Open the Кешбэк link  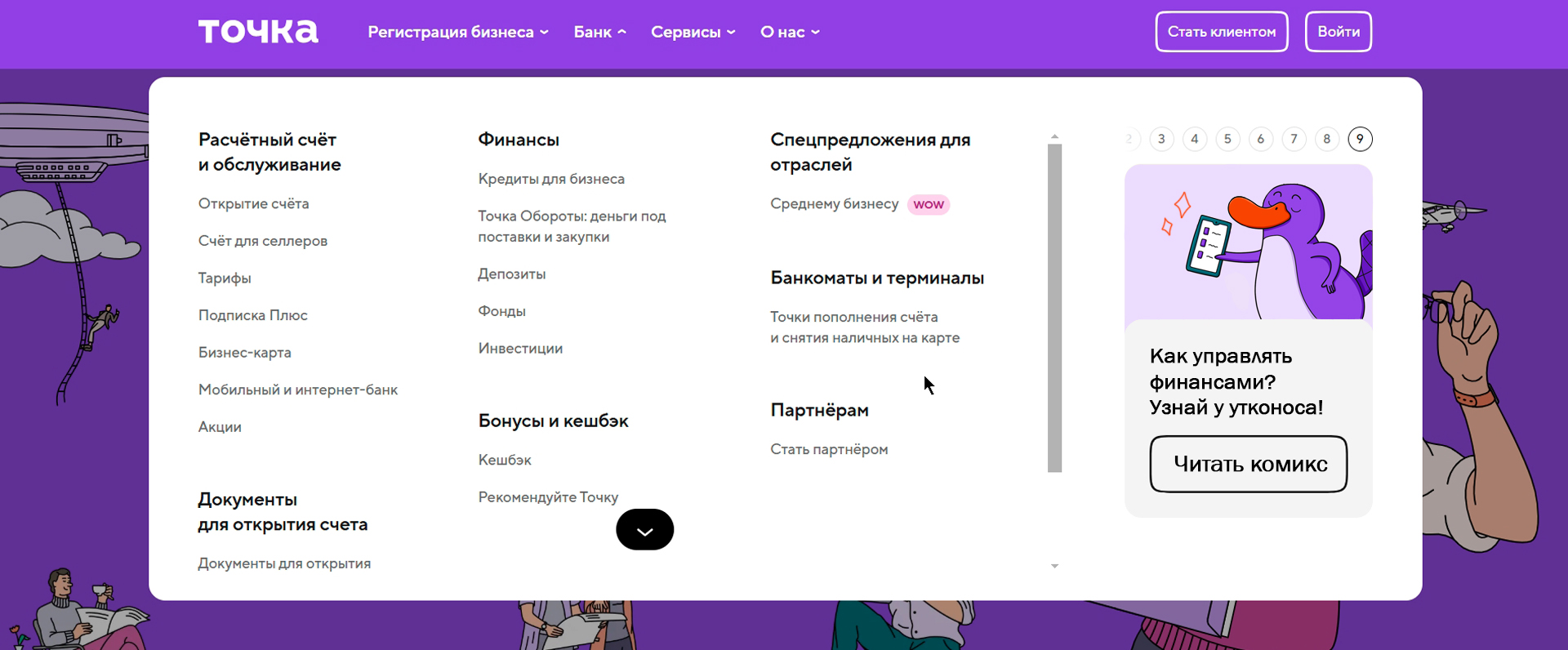point(505,460)
